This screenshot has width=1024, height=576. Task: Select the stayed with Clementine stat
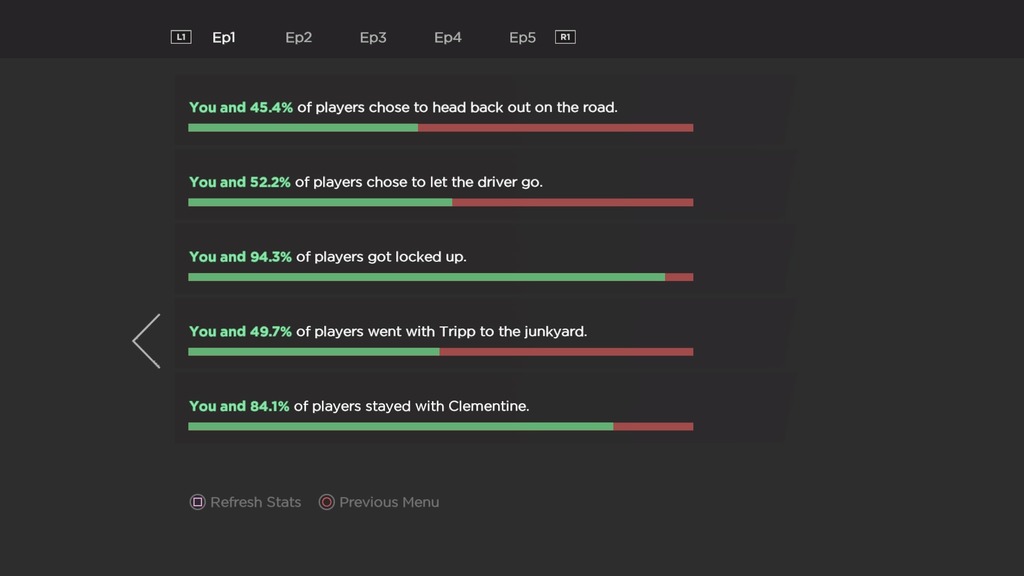pos(359,406)
